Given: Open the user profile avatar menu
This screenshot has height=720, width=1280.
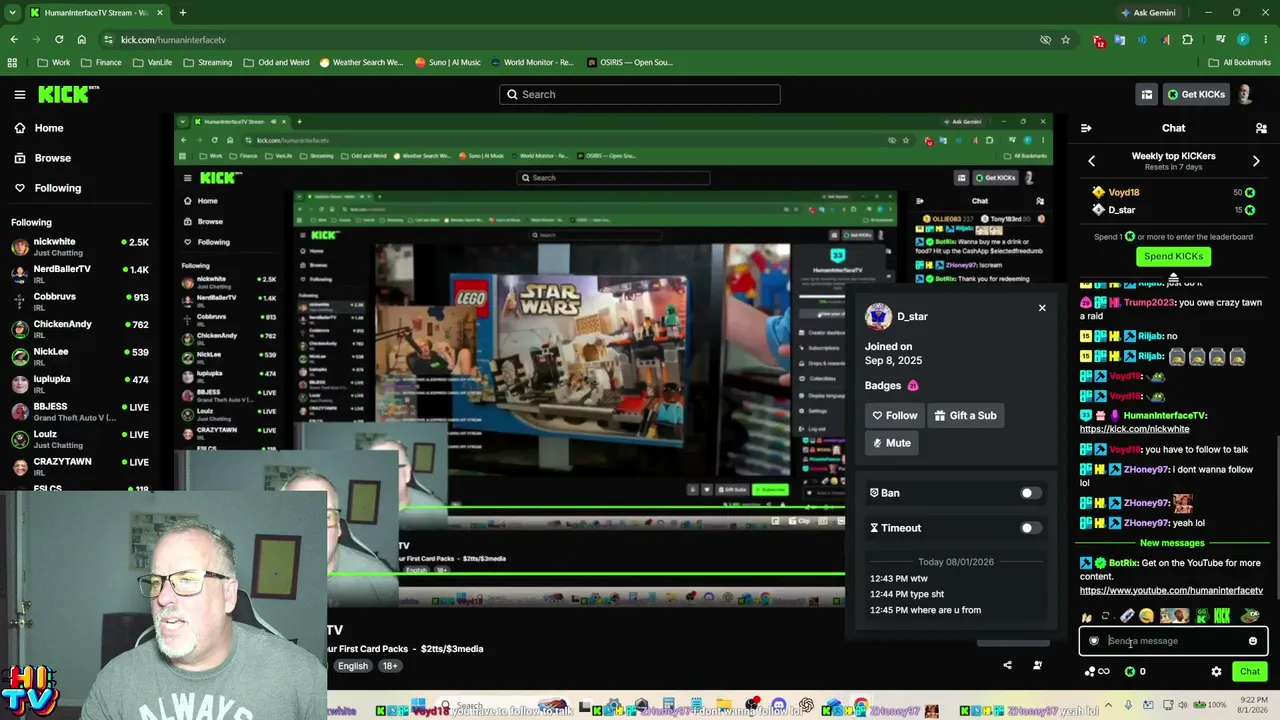Looking at the screenshot, I should pyautogui.click(x=1245, y=94).
